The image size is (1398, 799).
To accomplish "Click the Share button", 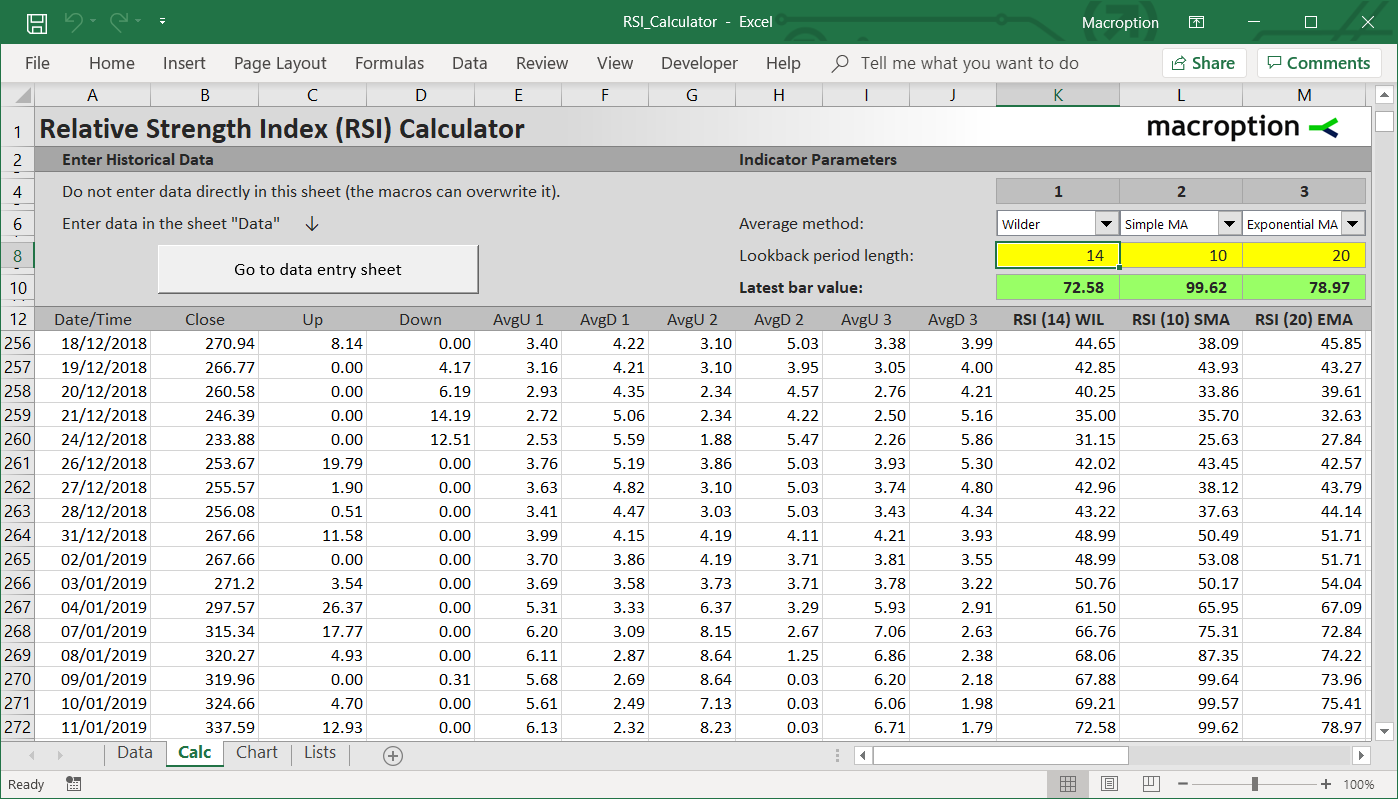I will click(1204, 63).
